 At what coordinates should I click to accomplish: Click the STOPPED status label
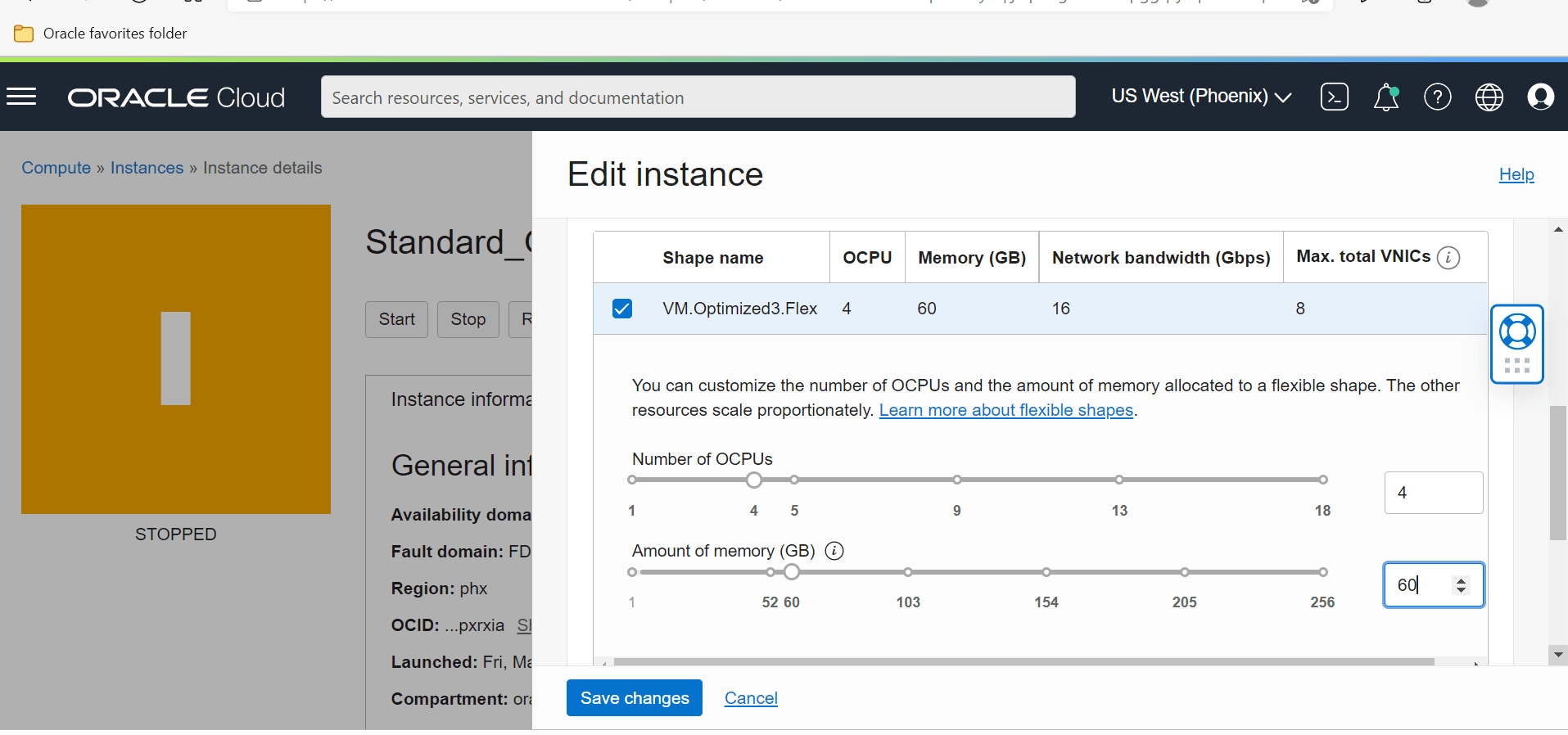coord(176,534)
